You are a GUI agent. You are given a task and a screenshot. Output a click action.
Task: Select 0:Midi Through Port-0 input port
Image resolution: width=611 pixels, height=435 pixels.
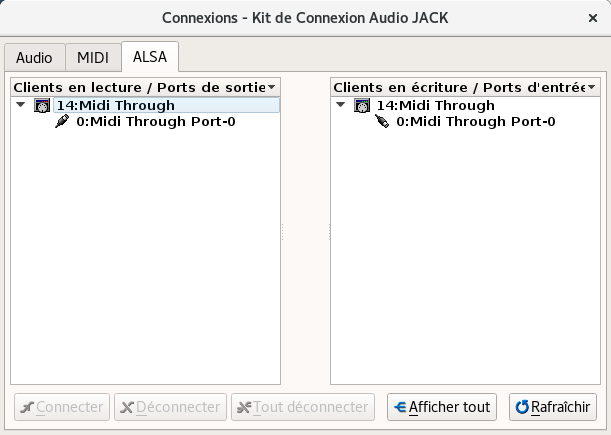pyautogui.click(x=475, y=122)
